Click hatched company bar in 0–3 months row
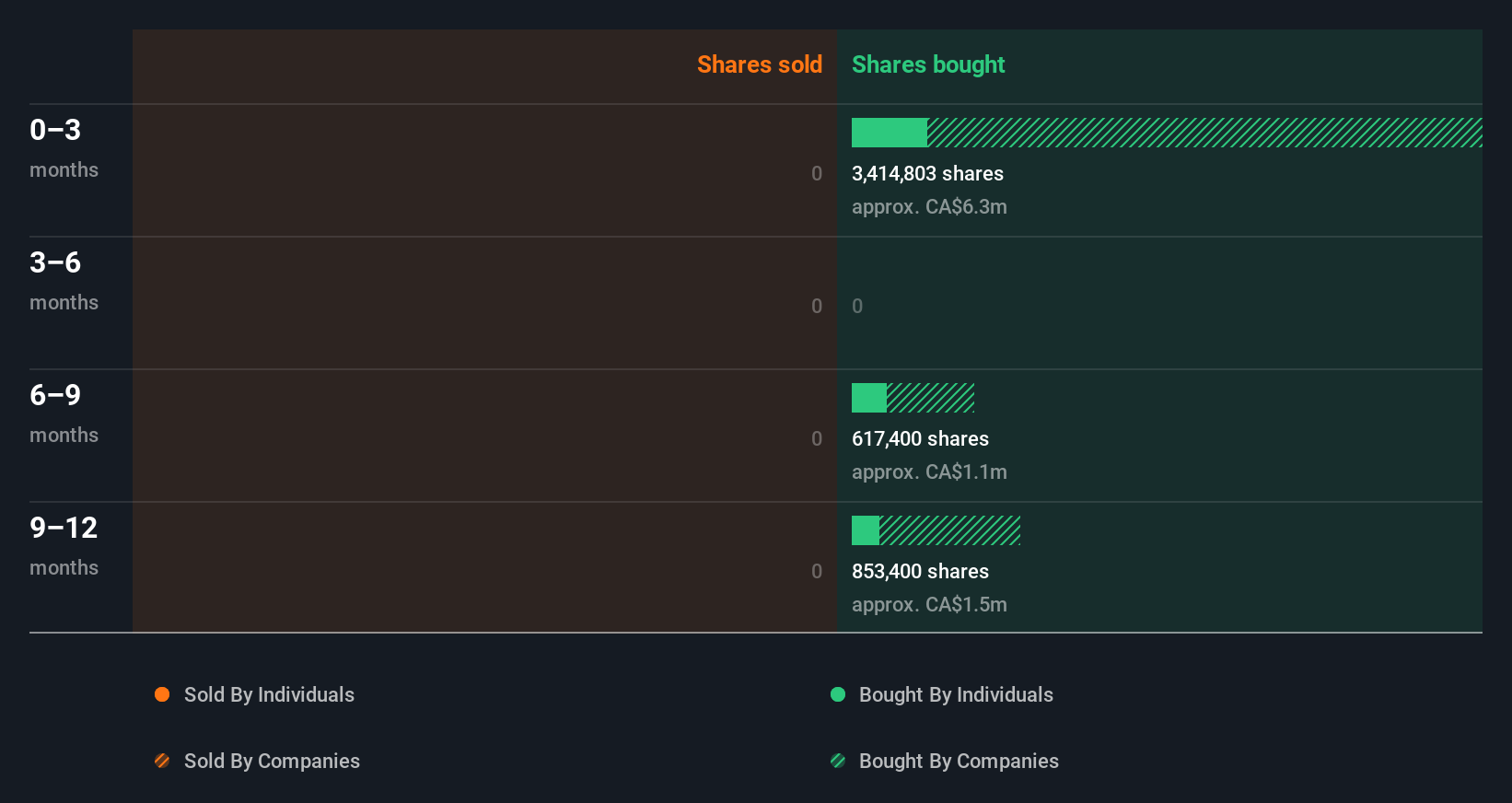 pos(1204,133)
